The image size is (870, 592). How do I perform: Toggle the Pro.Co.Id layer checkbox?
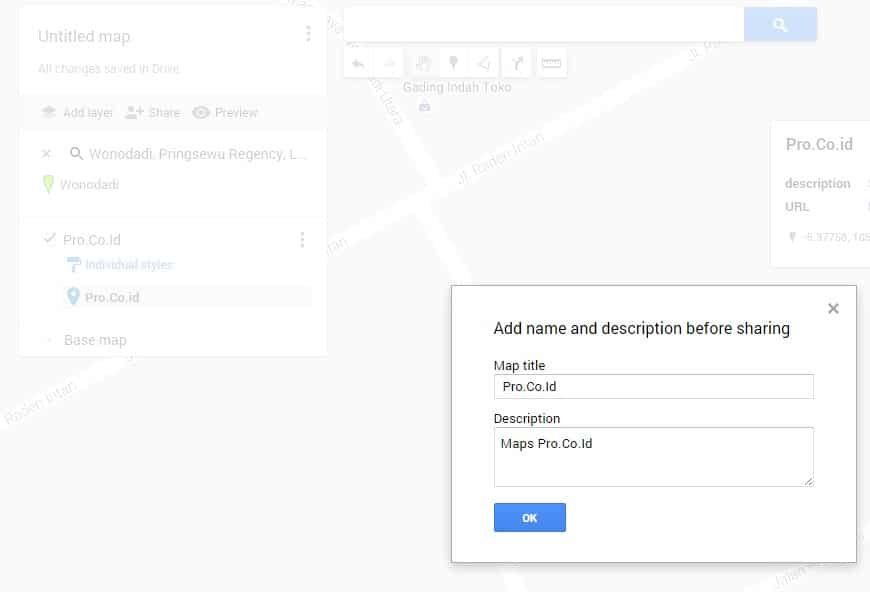point(49,239)
